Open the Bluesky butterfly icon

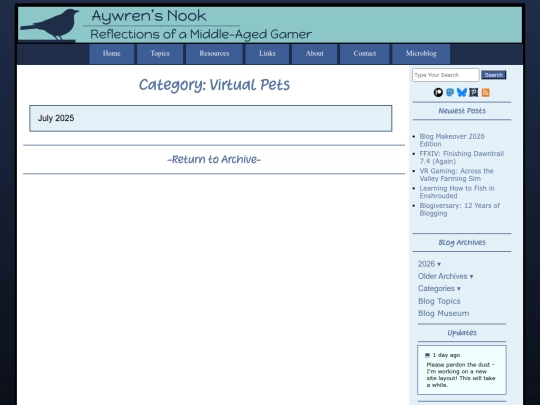[462, 92]
